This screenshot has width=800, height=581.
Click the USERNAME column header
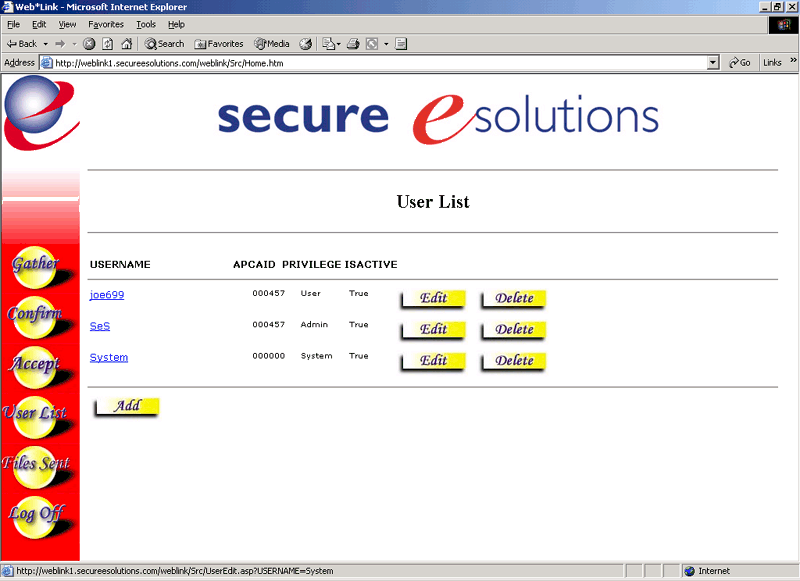point(120,264)
